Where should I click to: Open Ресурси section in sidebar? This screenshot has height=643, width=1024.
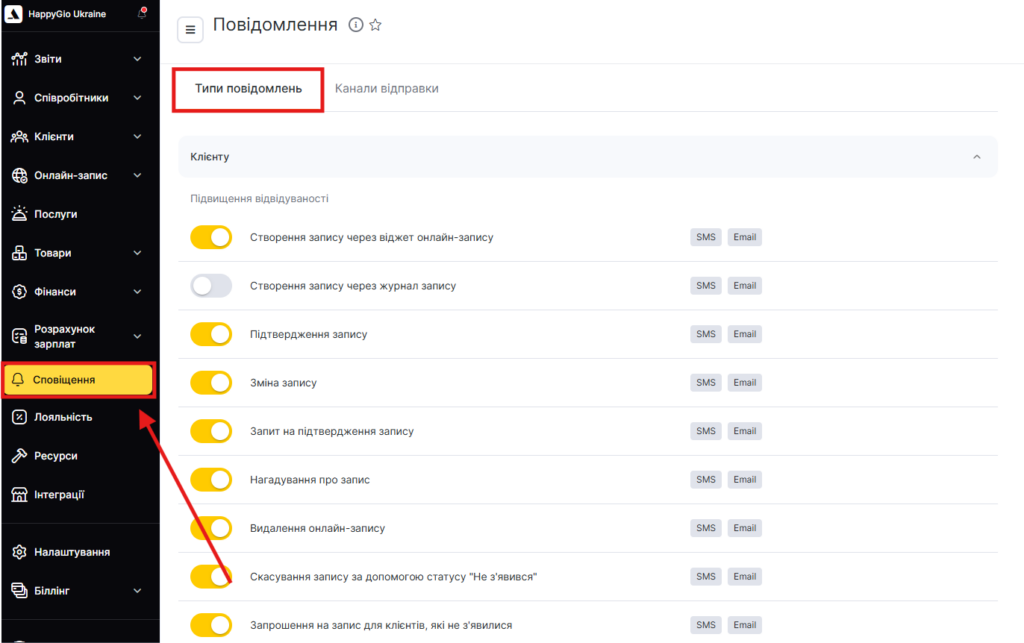(x=55, y=456)
